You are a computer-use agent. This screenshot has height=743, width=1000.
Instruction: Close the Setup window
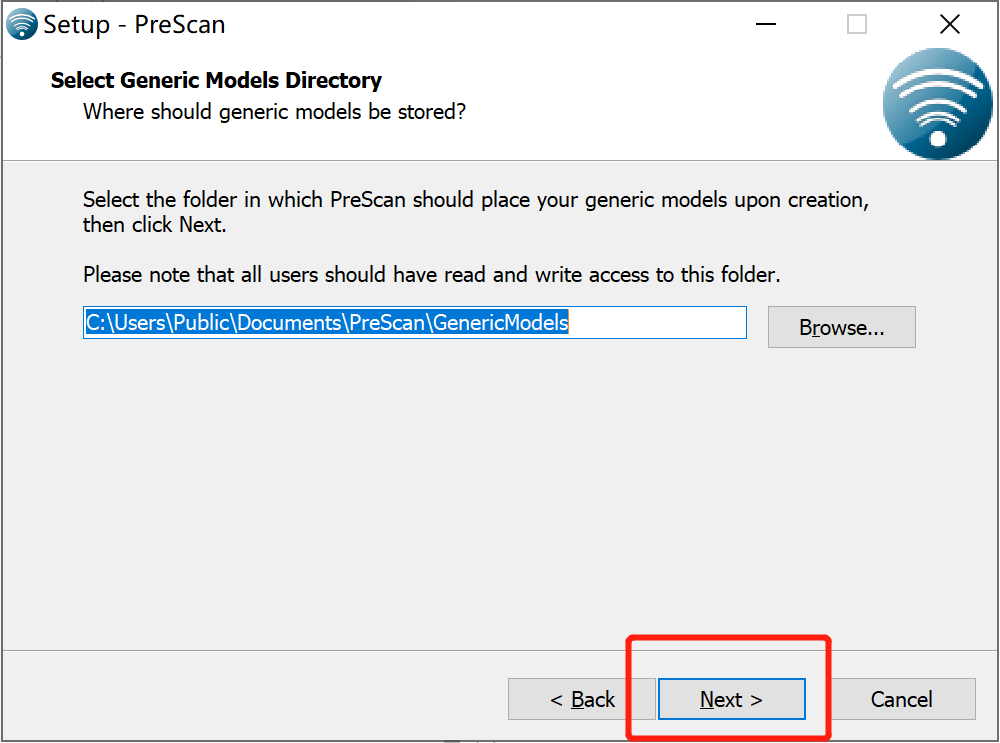click(x=950, y=24)
